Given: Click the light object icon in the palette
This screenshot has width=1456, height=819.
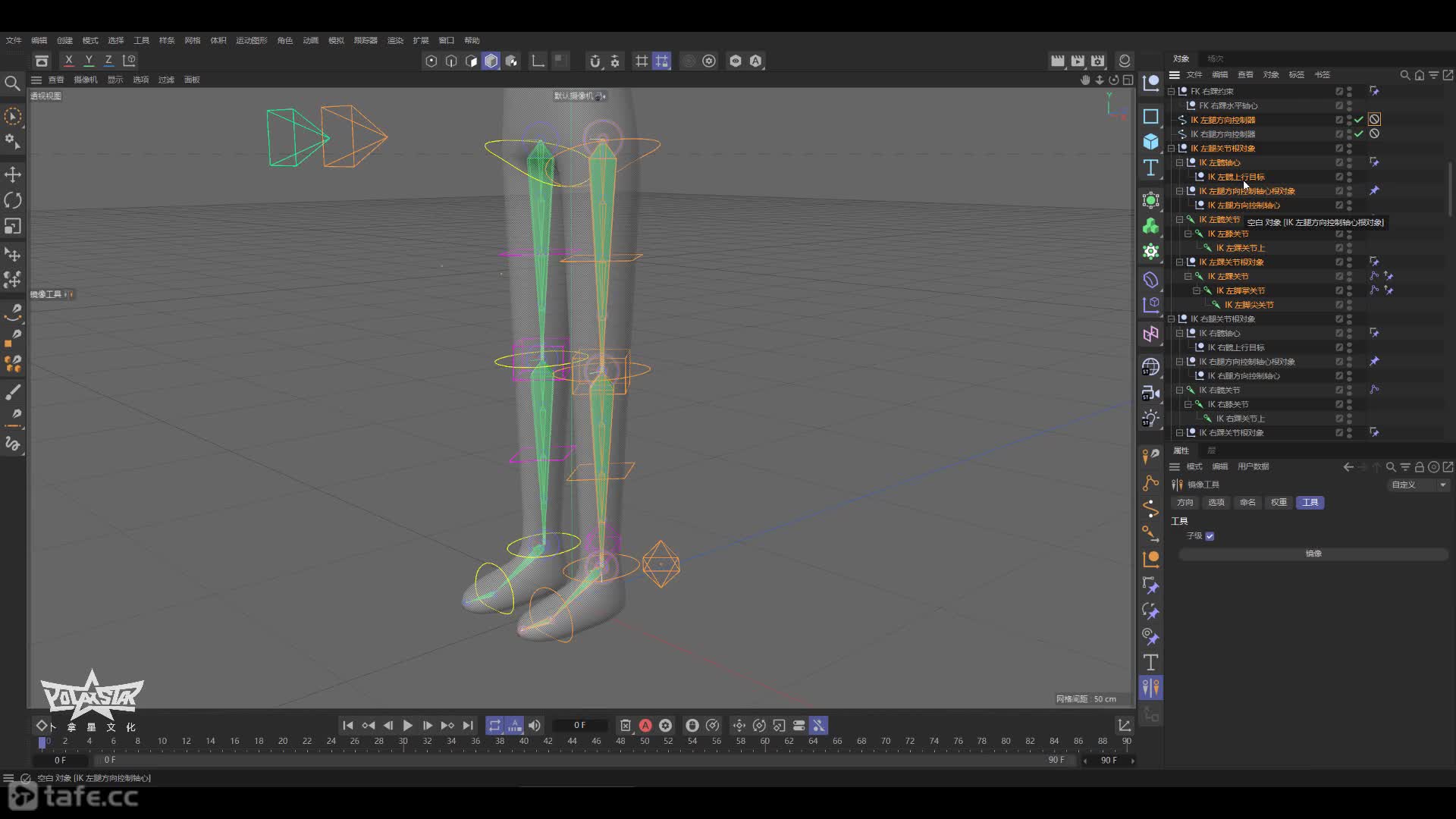Looking at the screenshot, I should point(1150,418).
